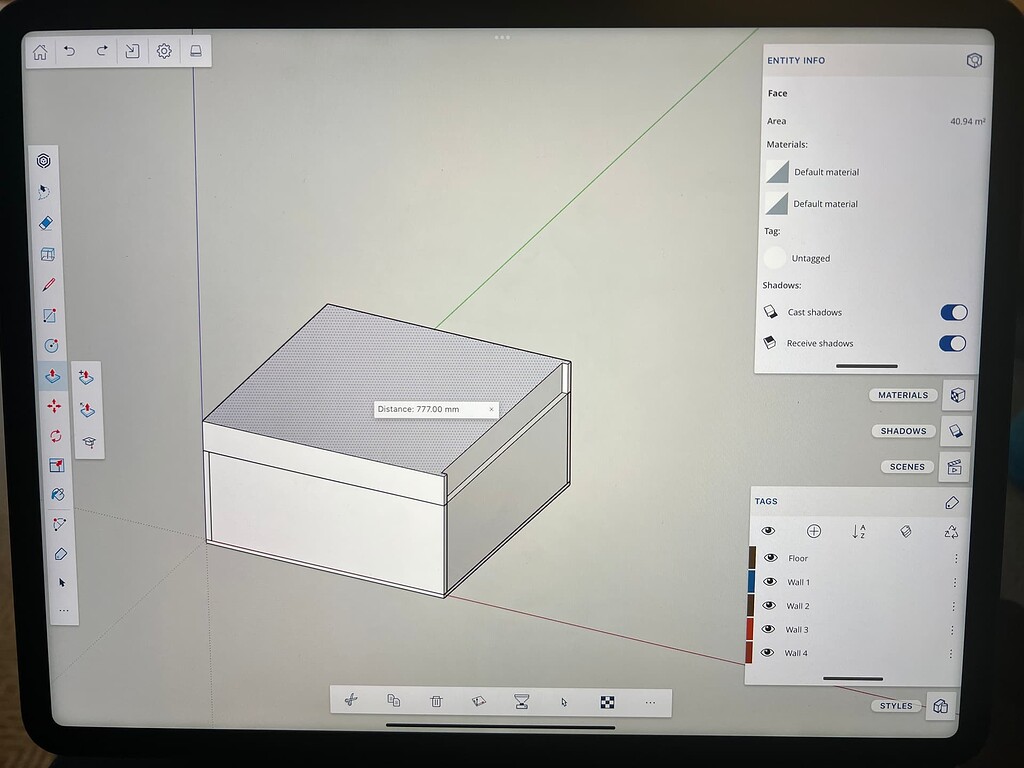Open the three-dot menu for Wall 4
This screenshot has height=768, width=1024.
tap(950, 653)
